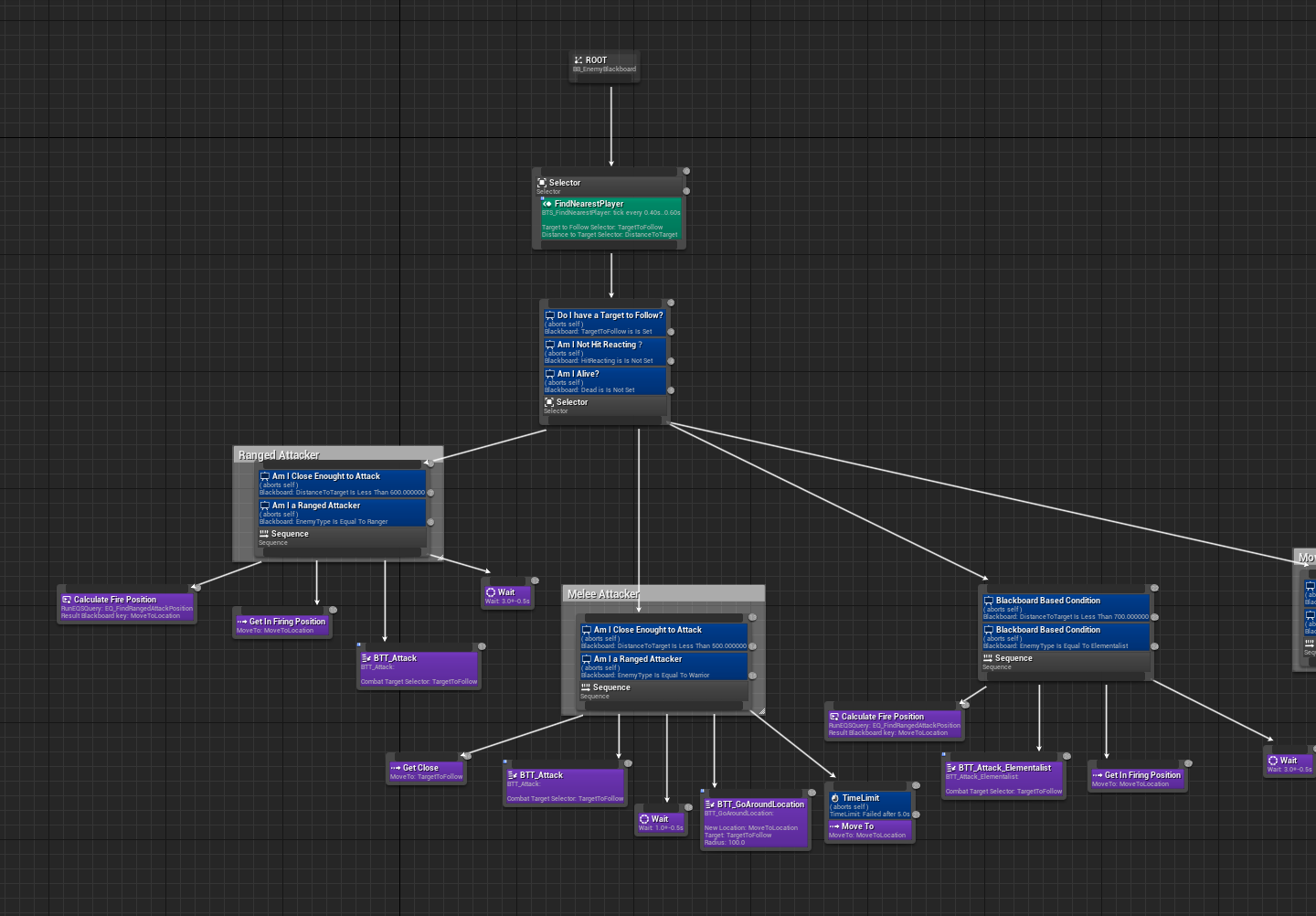1316x916 pixels.
Task: Click the 'Am I Alive?' decorator icon
Action: tap(550, 374)
